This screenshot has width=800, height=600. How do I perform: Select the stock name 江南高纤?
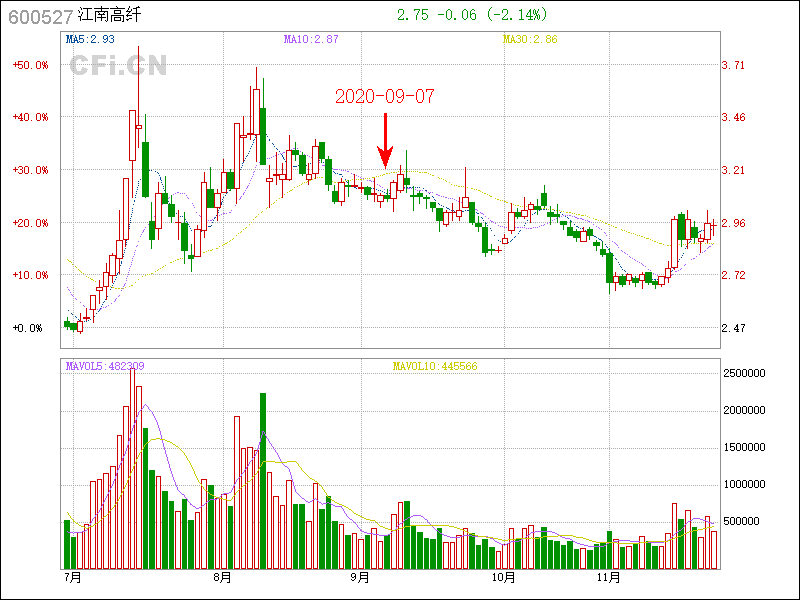(109, 15)
